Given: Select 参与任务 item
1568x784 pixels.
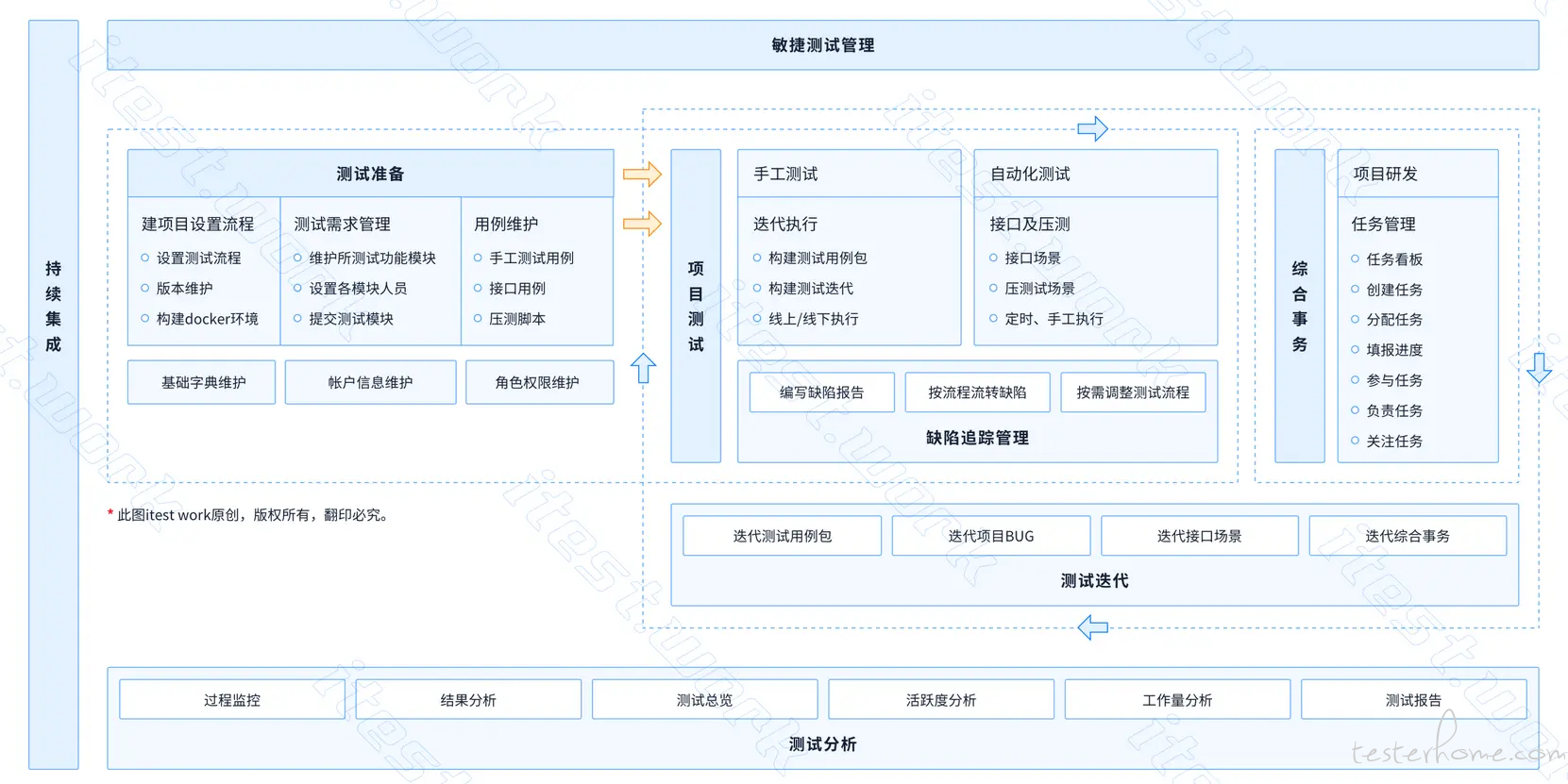Looking at the screenshot, I should coord(1394,380).
